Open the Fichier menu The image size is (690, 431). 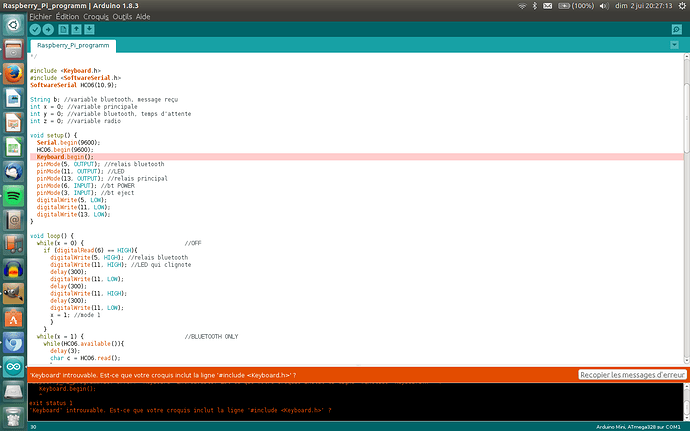click(x=40, y=17)
